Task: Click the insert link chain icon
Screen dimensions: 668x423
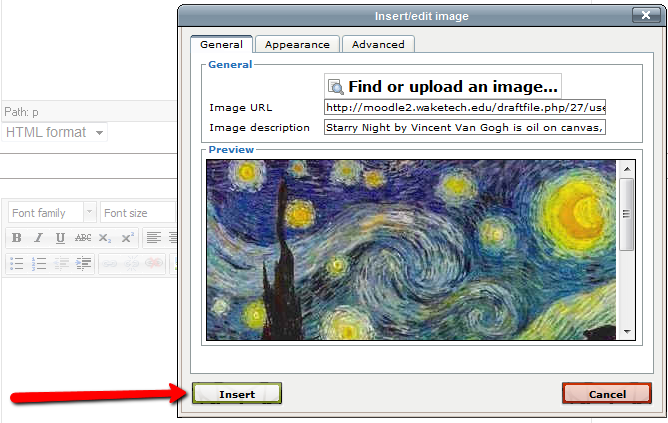Action: (x=109, y=263)
